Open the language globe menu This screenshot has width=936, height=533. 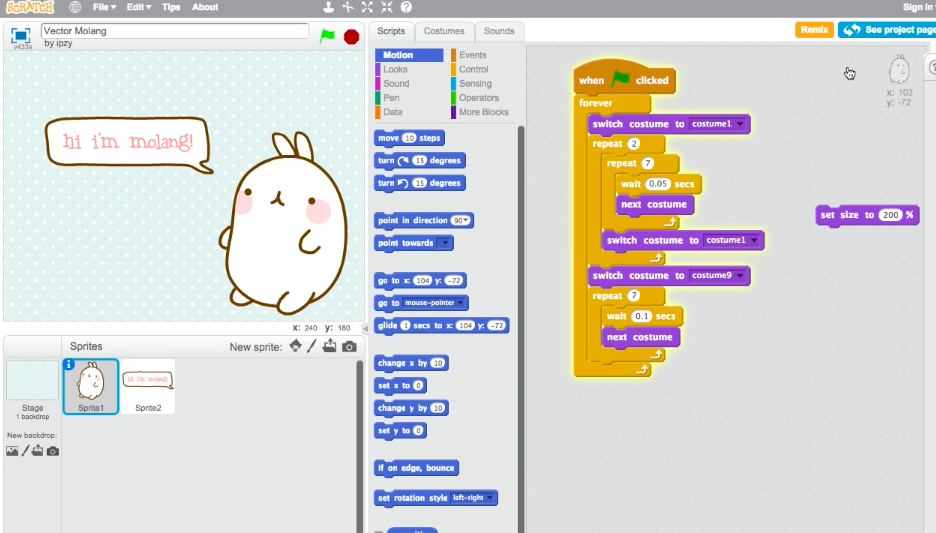pyautogui.click(x=75, y=7)
